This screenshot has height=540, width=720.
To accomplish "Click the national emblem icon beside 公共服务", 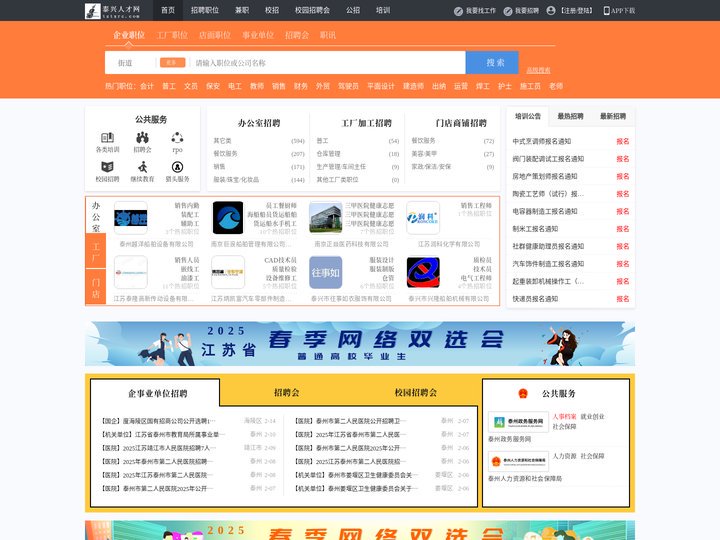I will coord(523,394).
